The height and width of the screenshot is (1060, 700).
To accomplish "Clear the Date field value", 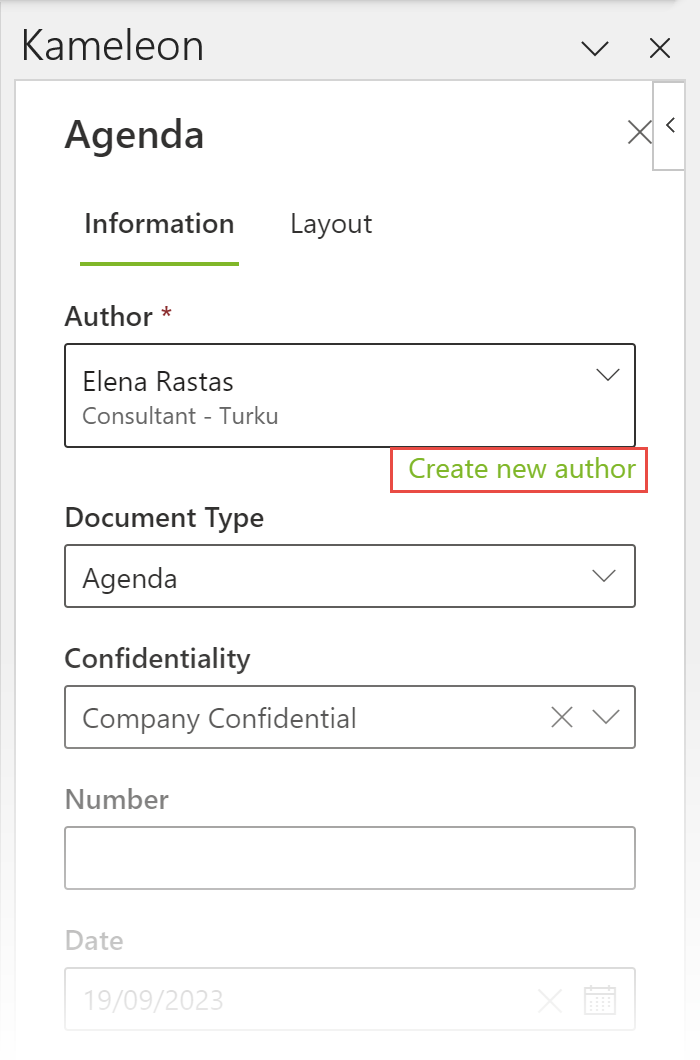I will pos(549,999).
